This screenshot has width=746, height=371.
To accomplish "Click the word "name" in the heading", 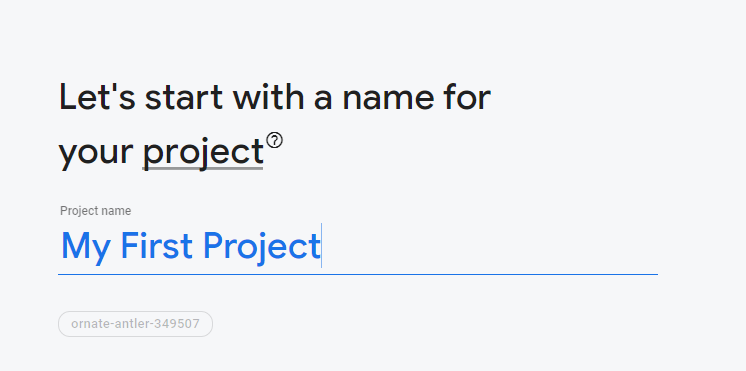I will tap(388, 100).
